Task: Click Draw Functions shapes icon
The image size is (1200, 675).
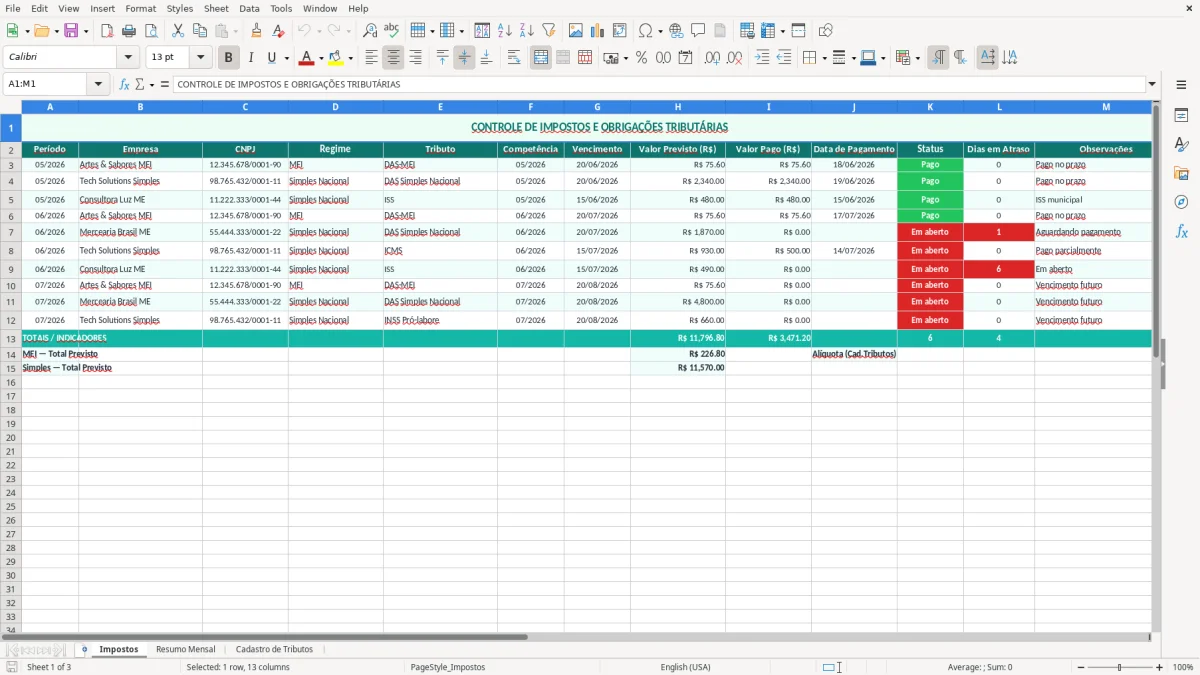Action: pos(825,31)
